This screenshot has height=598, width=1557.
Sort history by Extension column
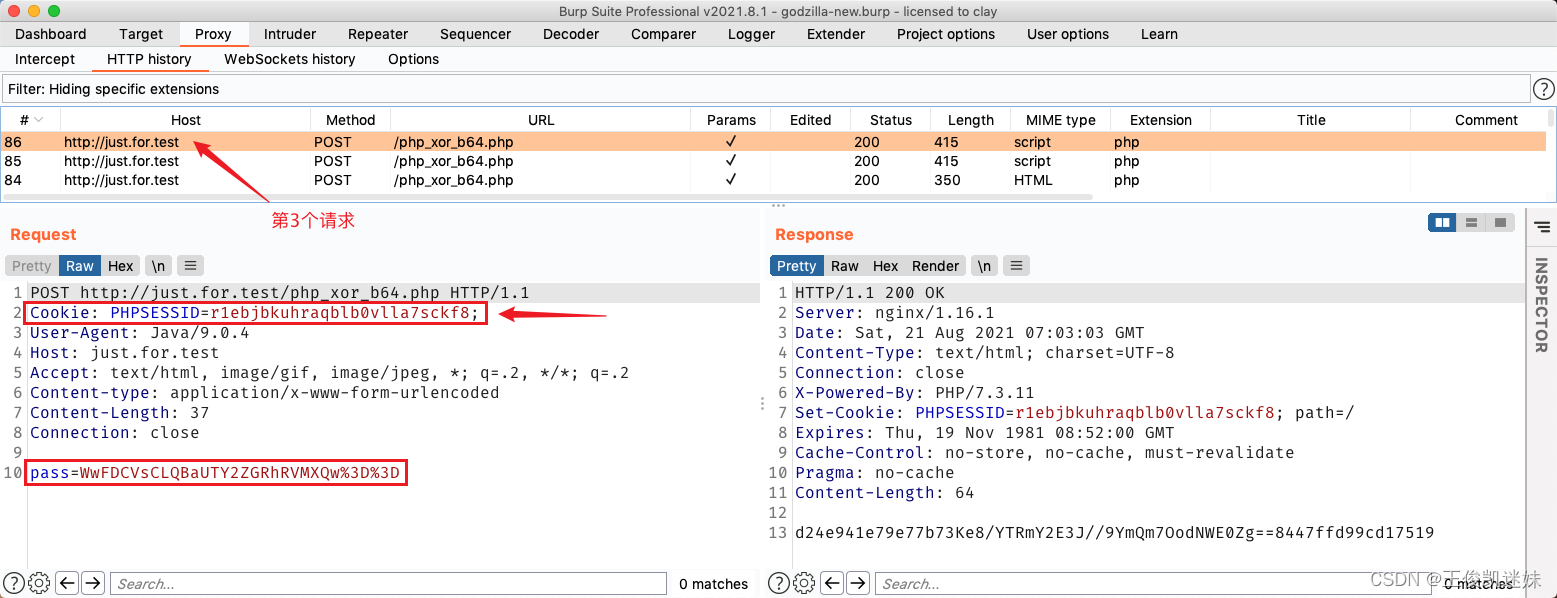tap(1161, 120)
